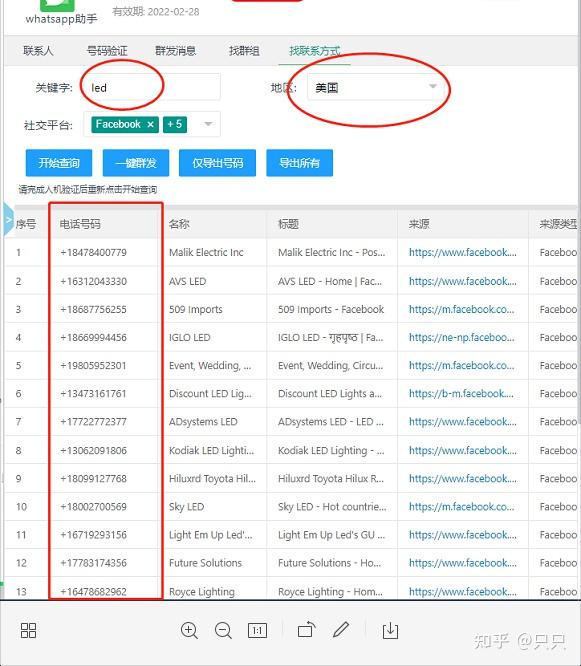The image size is (581, 666).
Task: Select phone number +18099127768
Action: click(93, 478)
